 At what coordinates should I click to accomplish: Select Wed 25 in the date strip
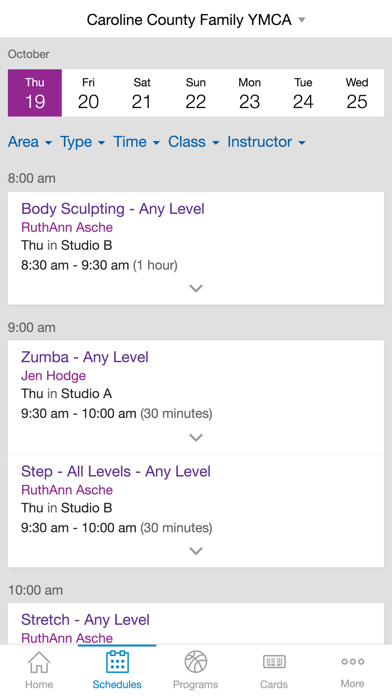click(357, 93)
